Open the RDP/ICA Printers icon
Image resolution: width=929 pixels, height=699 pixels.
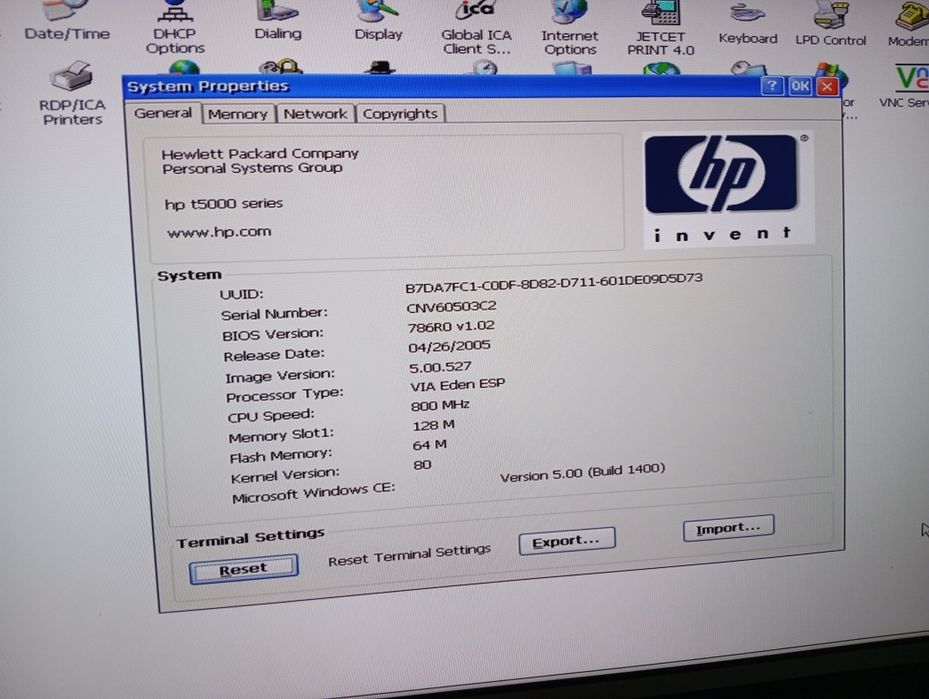[x=72, y=94]
